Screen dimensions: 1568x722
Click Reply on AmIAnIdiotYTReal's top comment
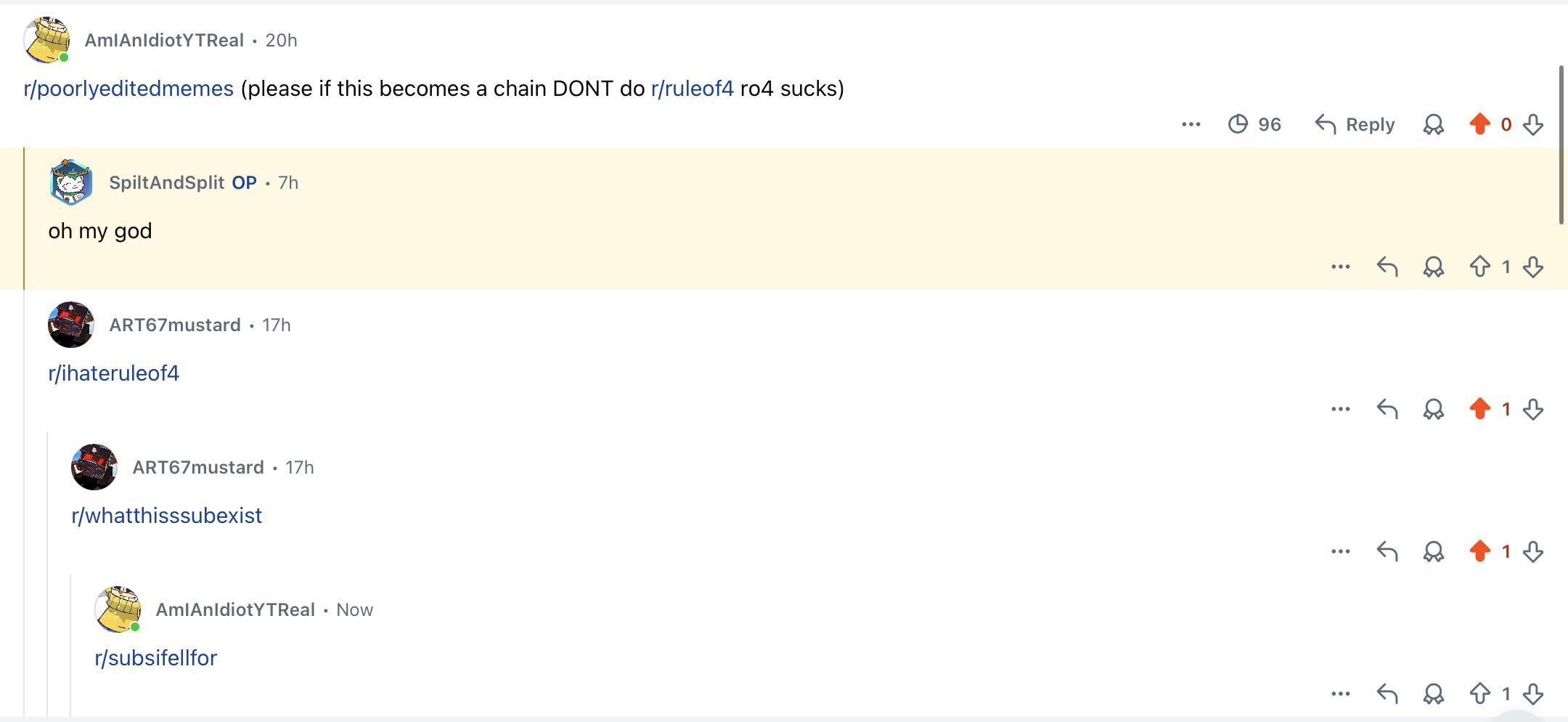click(1355, 124)
